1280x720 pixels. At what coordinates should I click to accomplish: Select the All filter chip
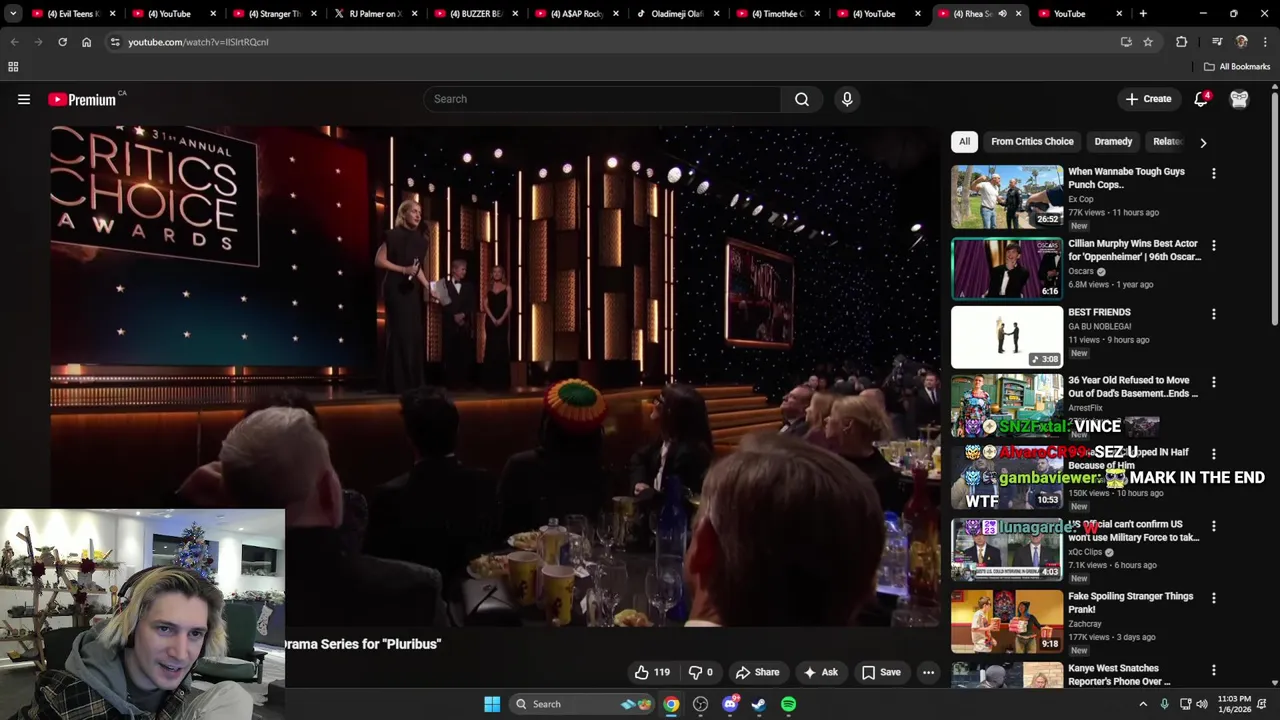(x=964, y=141)
